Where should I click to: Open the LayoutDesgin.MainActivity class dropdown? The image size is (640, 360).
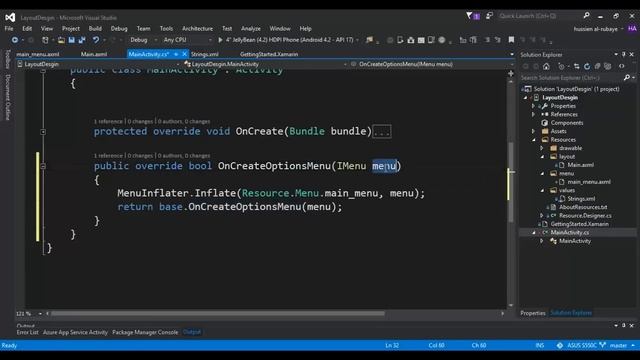(x=265, y=64)
